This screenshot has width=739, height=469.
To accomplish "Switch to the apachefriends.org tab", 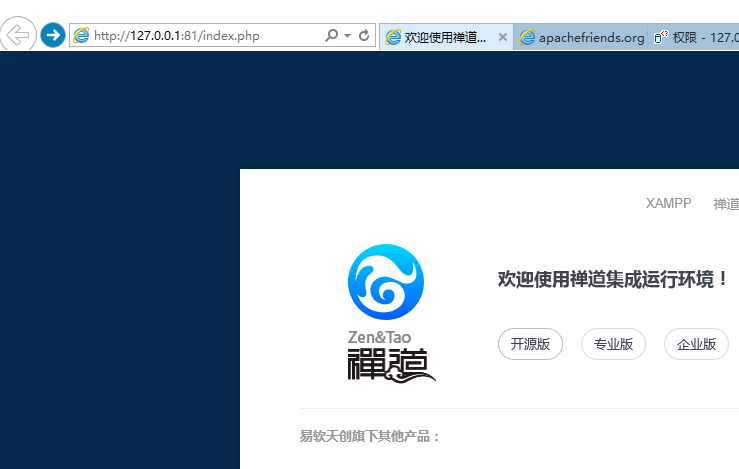I will coord(581,37).
